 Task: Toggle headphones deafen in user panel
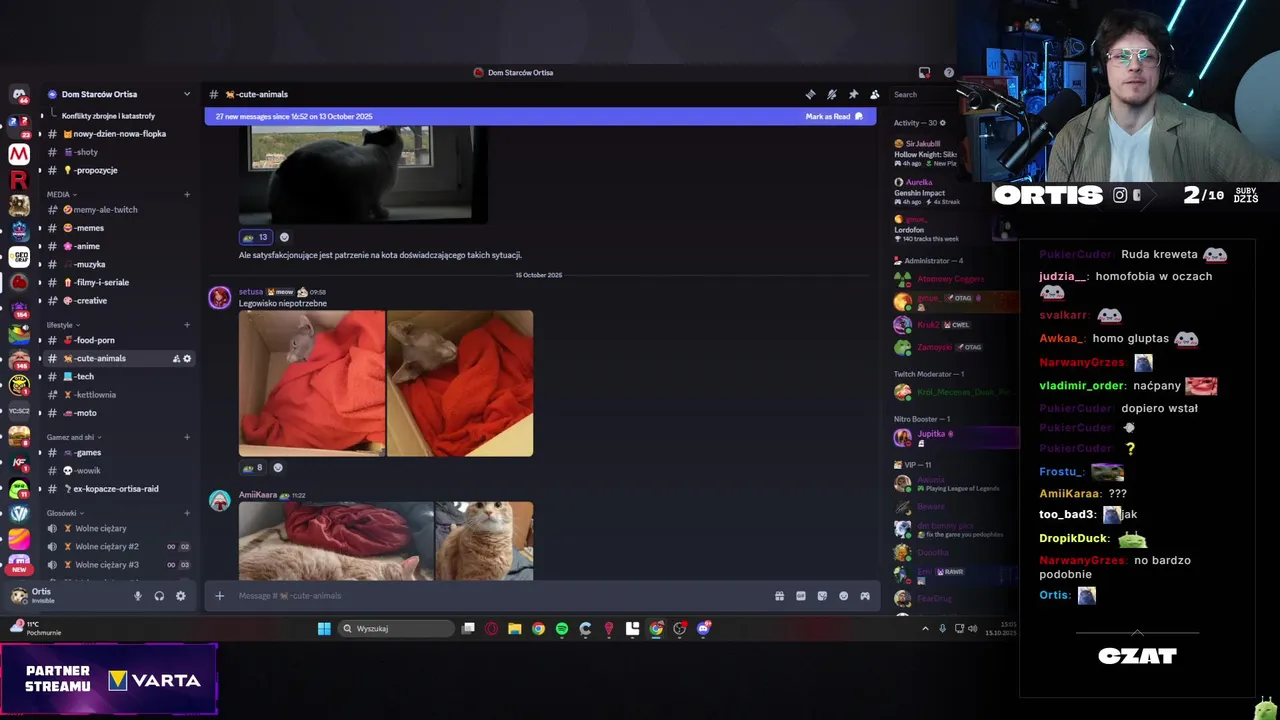[x=159, y=596]
